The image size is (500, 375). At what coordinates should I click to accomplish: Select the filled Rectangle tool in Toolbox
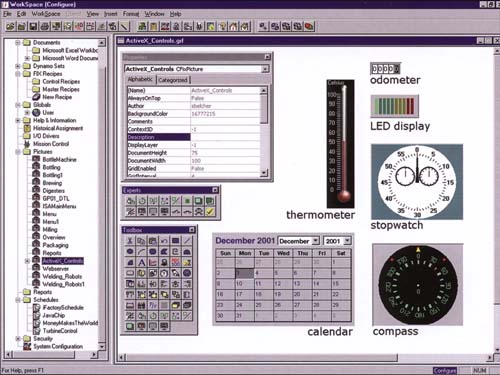[x=176, y=240]
